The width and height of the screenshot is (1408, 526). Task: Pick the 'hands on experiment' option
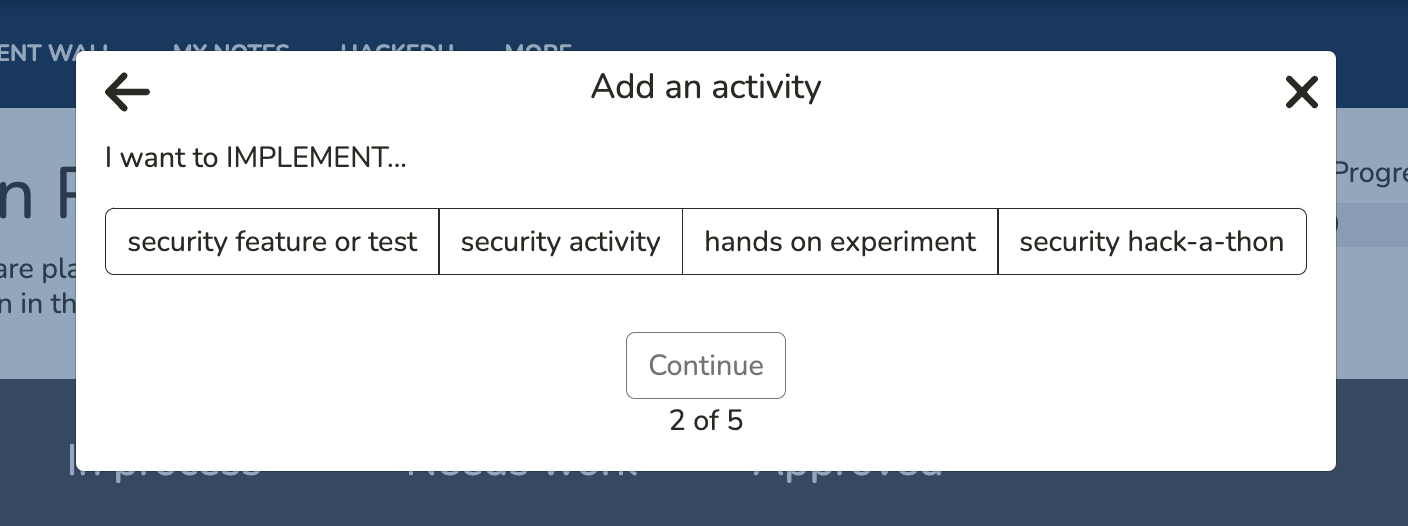click(840, 242)
